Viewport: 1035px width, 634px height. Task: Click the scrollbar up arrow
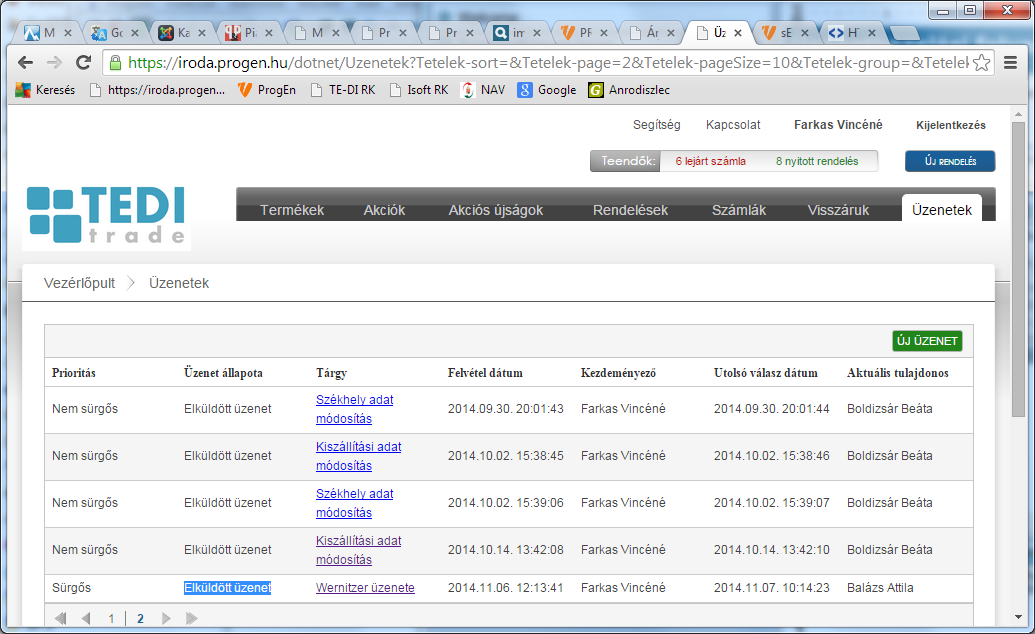coord(1018,114)
